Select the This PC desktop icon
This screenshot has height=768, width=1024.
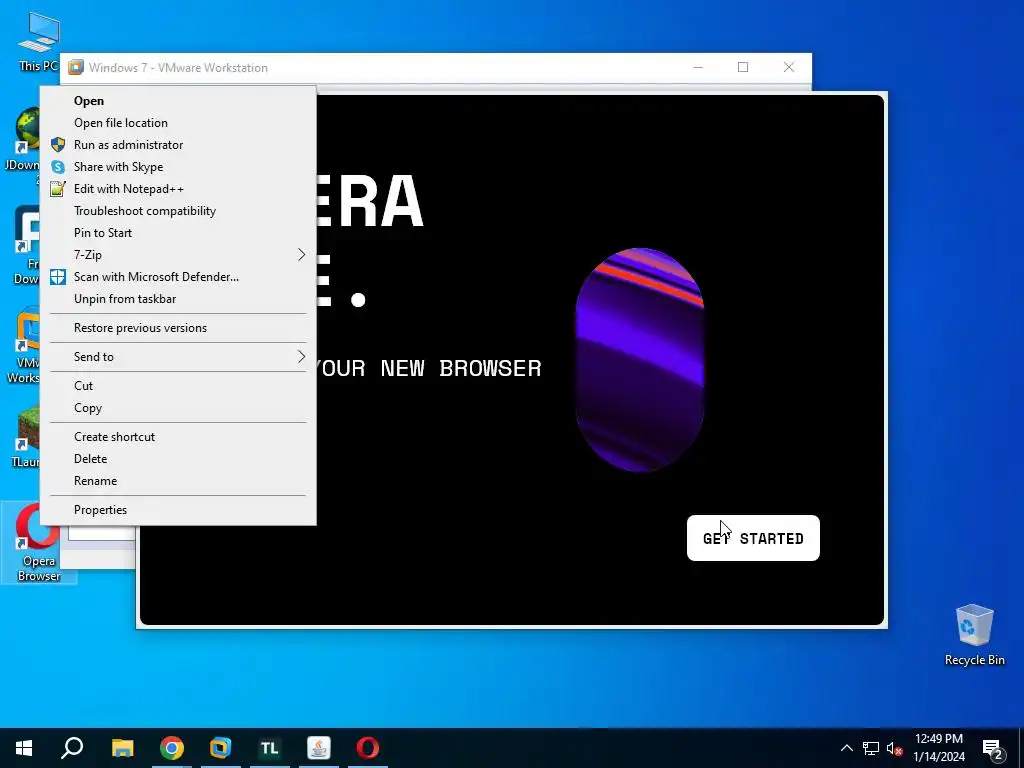[38, 41]
